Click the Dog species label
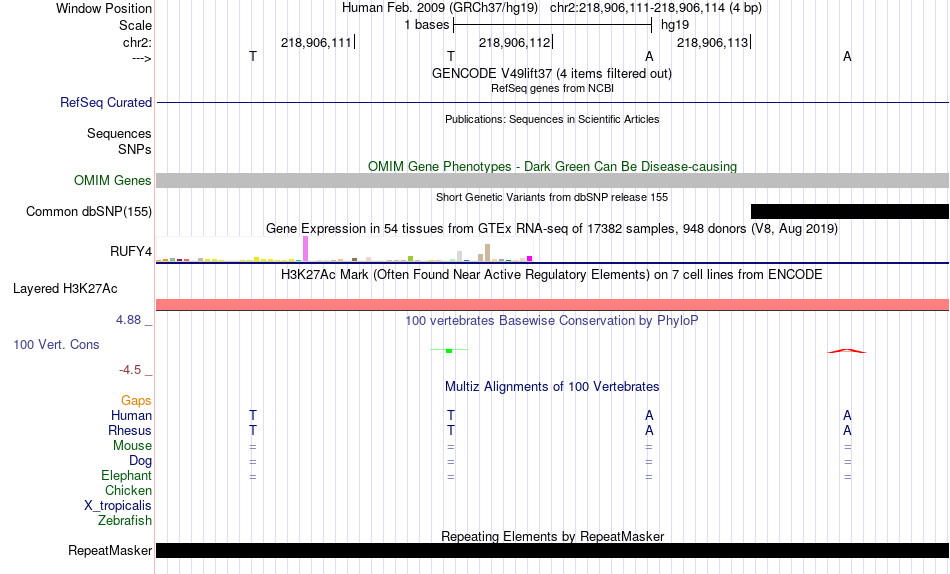 [141, 461]
